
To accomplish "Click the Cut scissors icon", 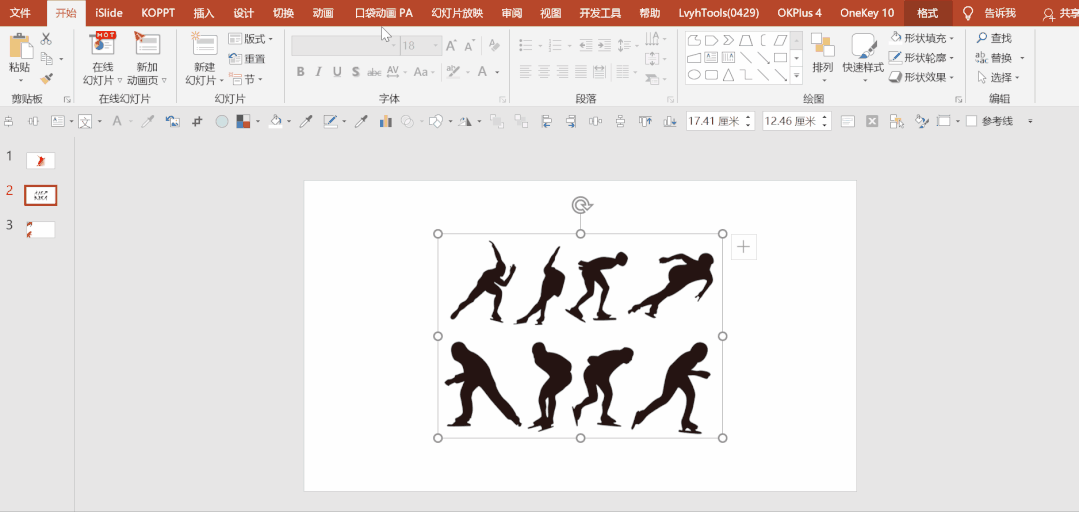I will [x=46, y=39].
